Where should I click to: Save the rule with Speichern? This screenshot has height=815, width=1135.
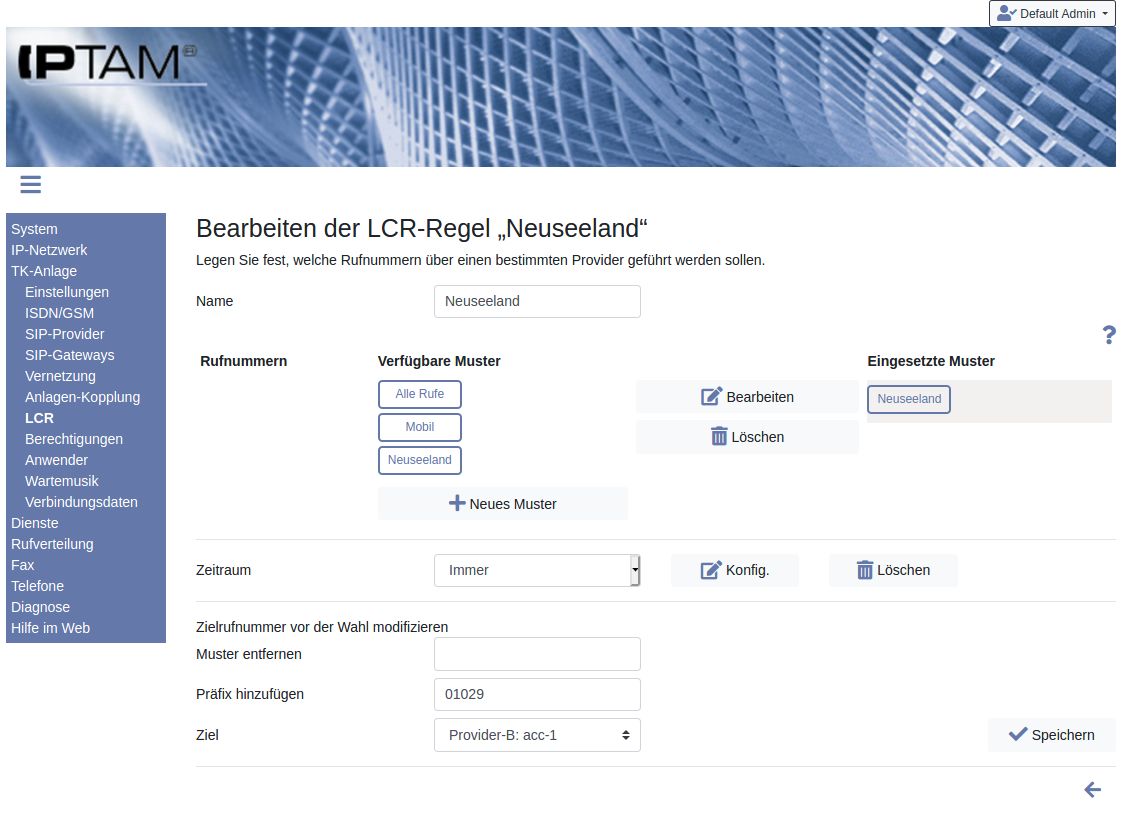1051,735
